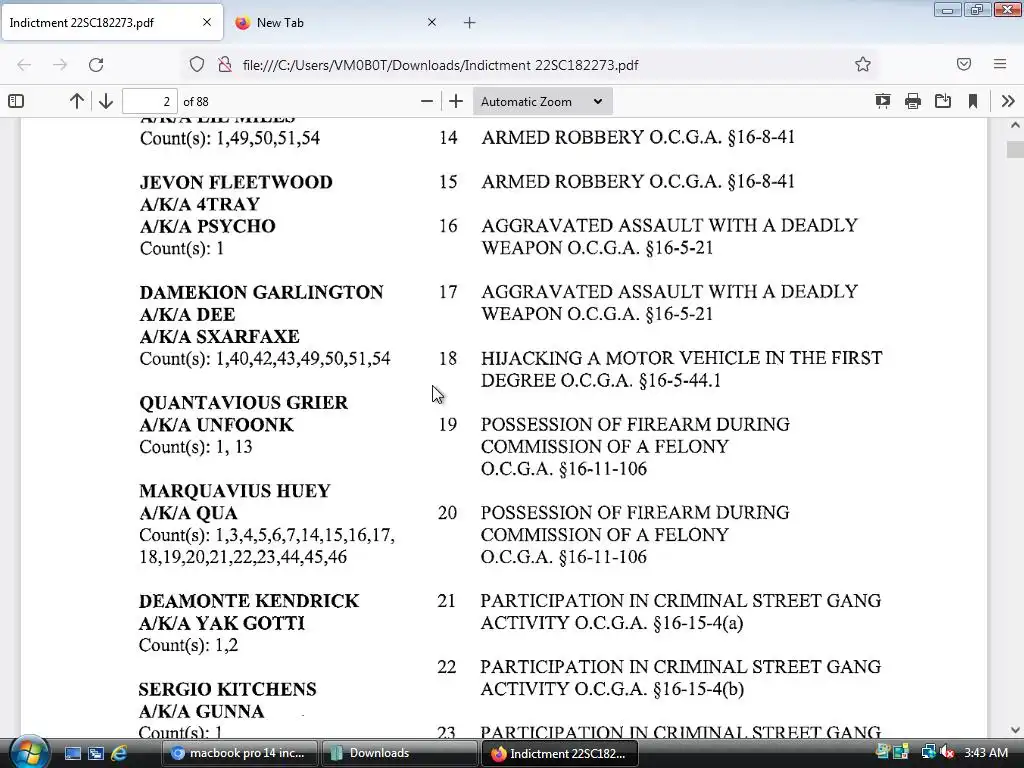This screenshot has width=1024, height=768.
Task: Click count 19 POSSESSION OF FIREARM text
Action: point(635,446)
